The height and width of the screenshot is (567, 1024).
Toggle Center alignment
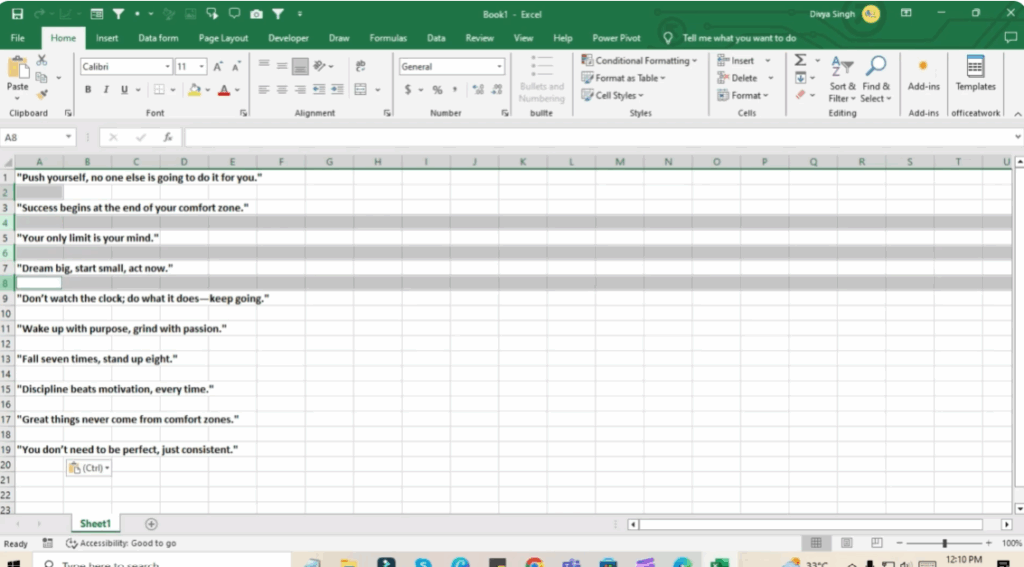pos(281,89)
